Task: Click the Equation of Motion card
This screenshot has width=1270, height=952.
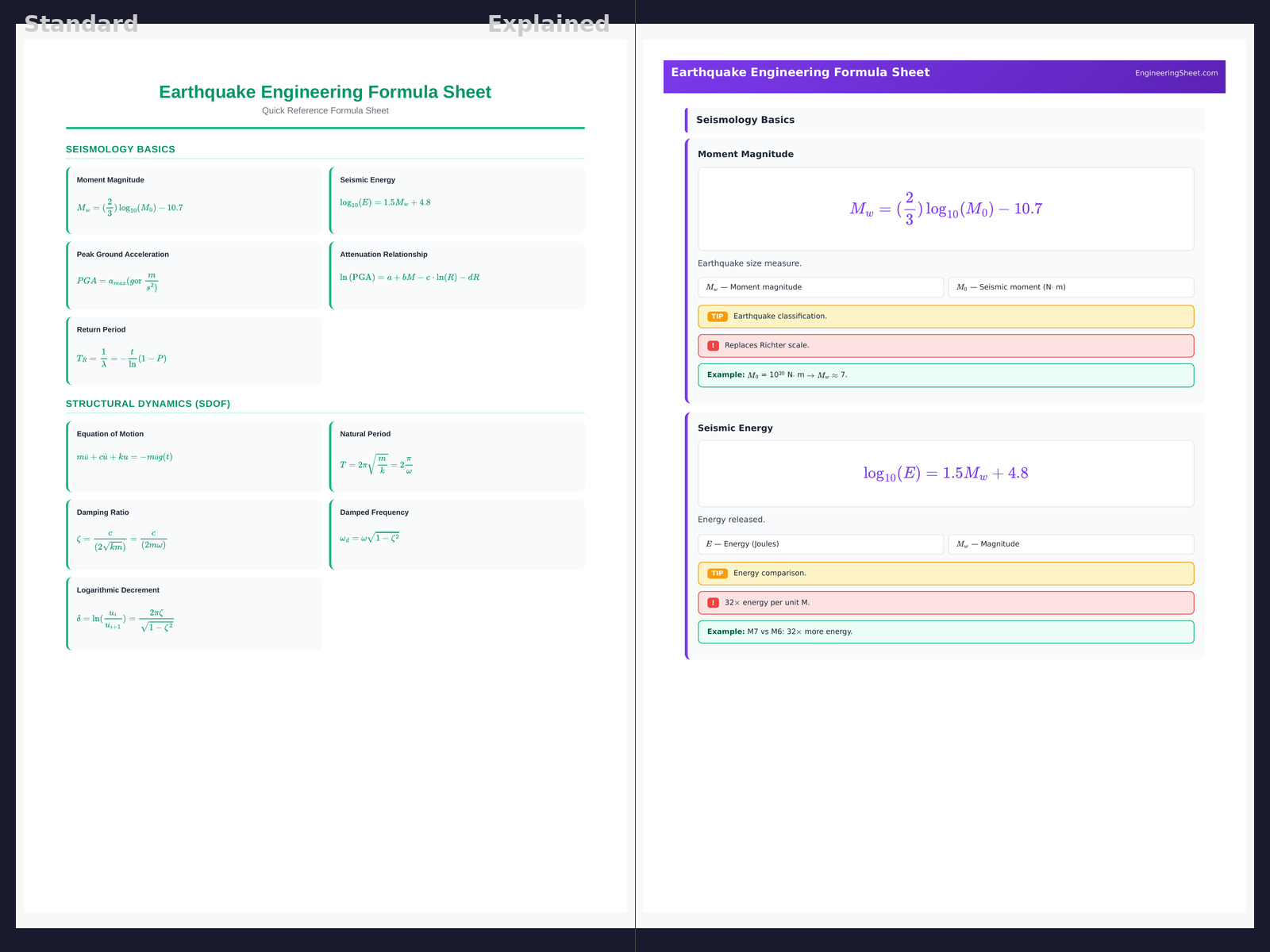Action: click(x=194, y=456)
